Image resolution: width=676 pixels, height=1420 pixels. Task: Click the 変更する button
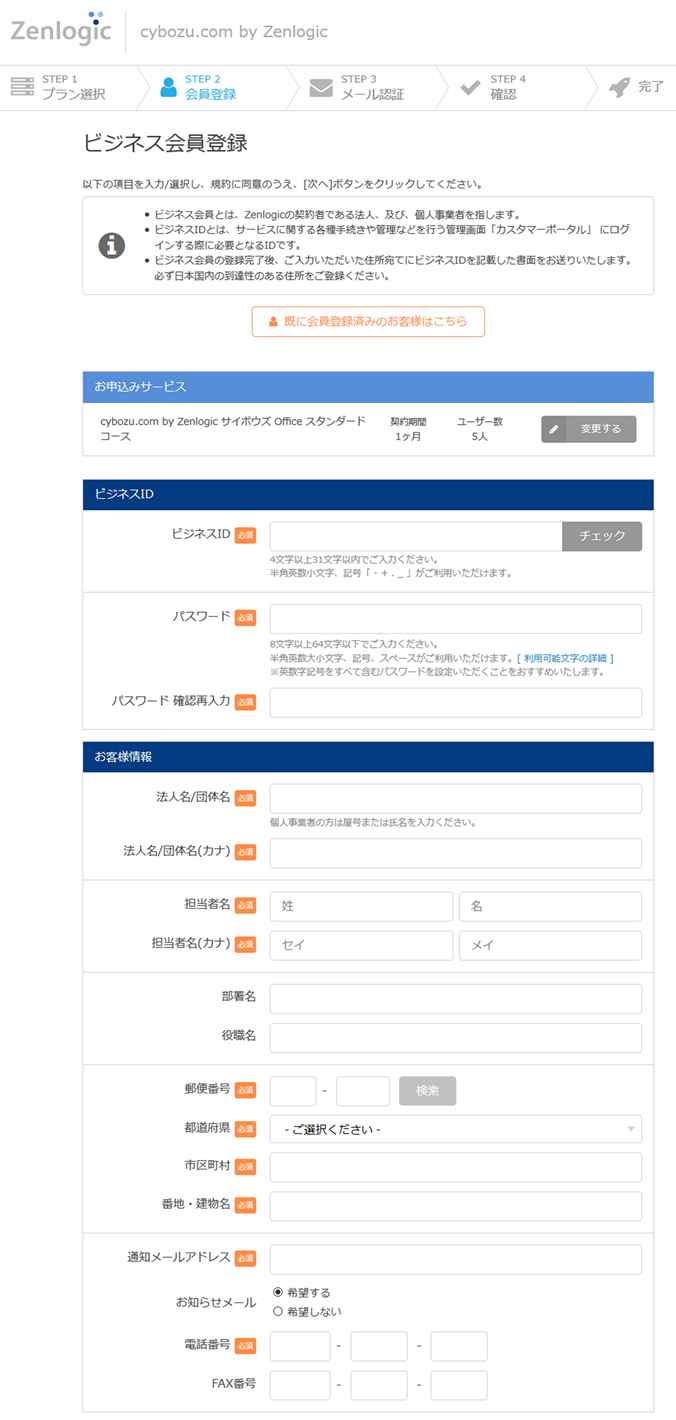(589, 429)
